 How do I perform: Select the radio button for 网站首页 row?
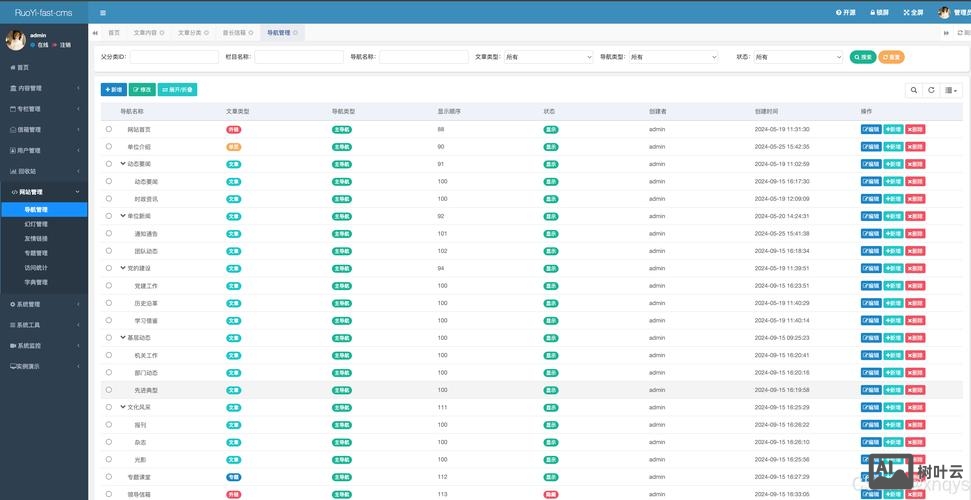tap(109, 129)
